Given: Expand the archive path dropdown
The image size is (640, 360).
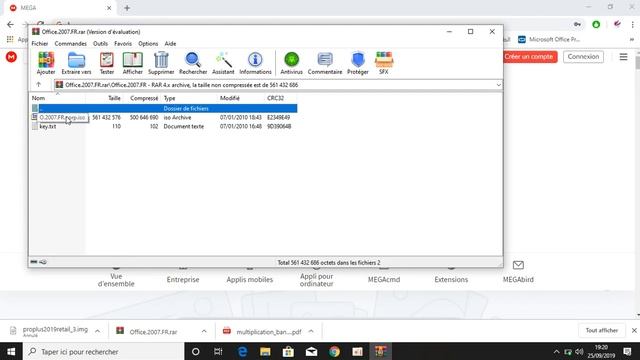Looking at the screenshot, I should coord(498,85).
